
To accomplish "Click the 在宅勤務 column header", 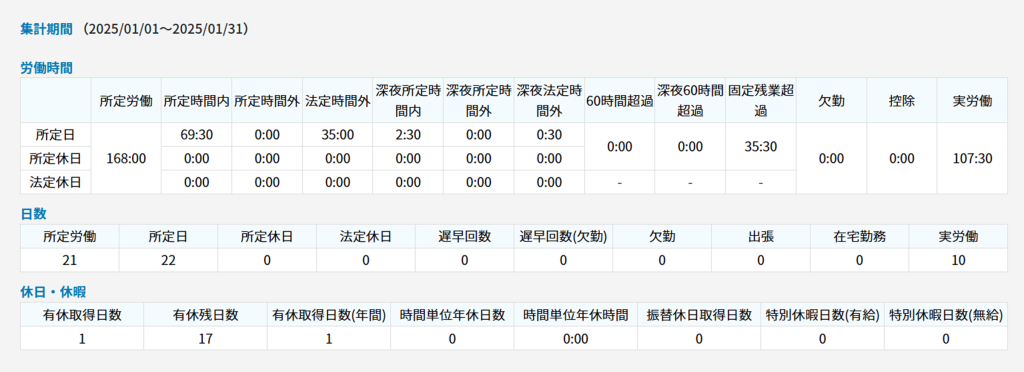I will (x=859, y=236).
